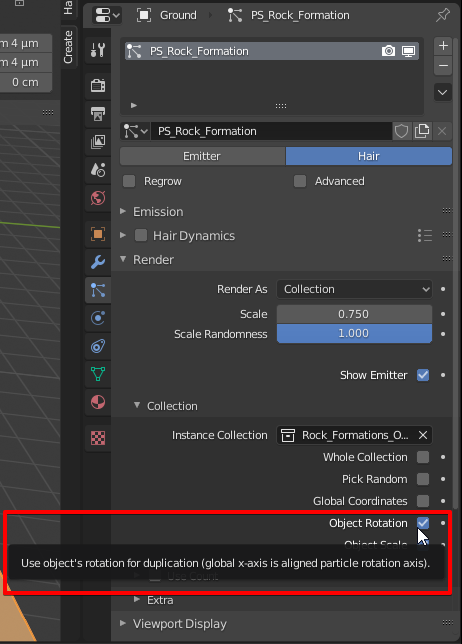Collapse the Collection subpanel
The image size is (462, 644).
pos(137,405)
